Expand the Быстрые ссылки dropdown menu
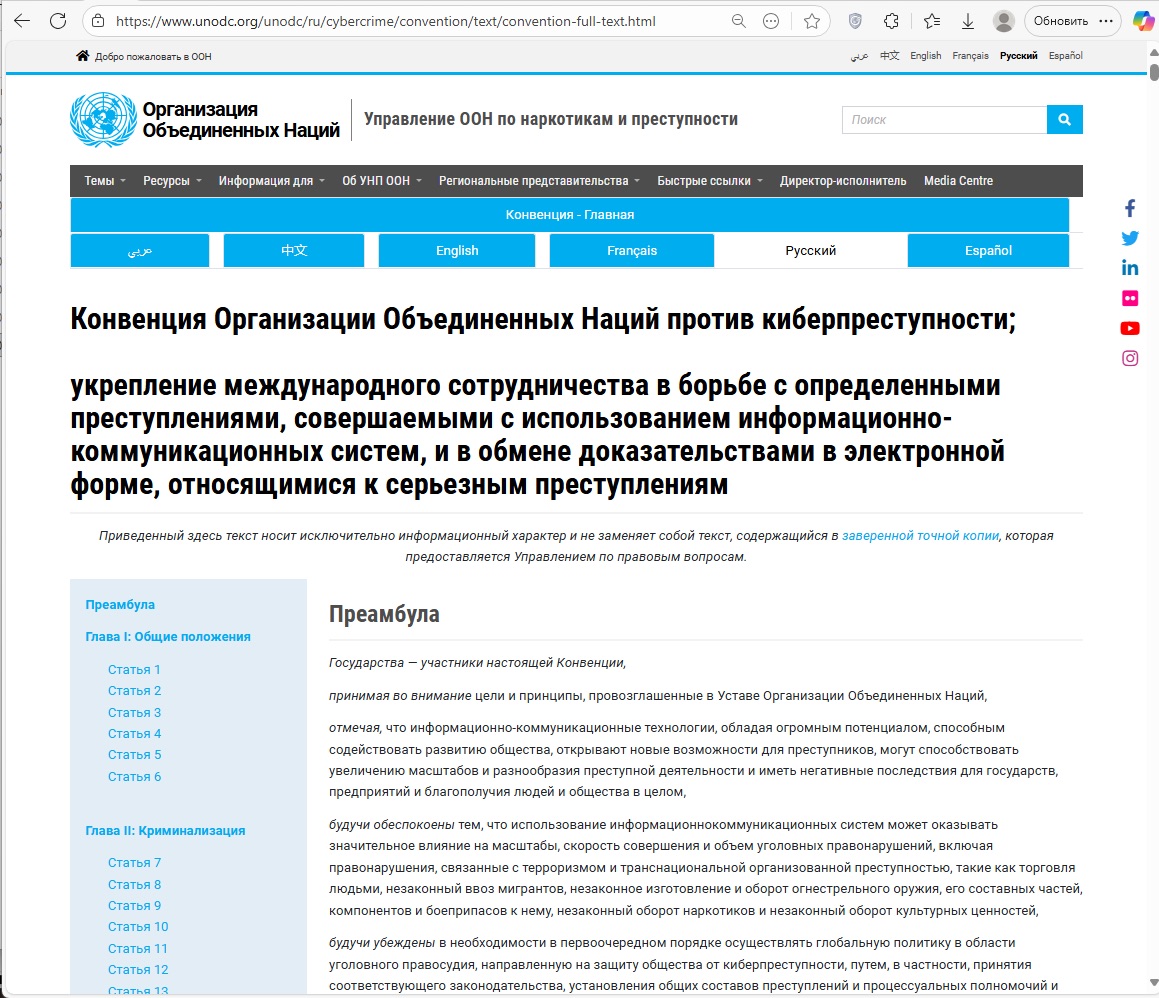This screenshot has height=998, width=1159. tap(710, 181)
